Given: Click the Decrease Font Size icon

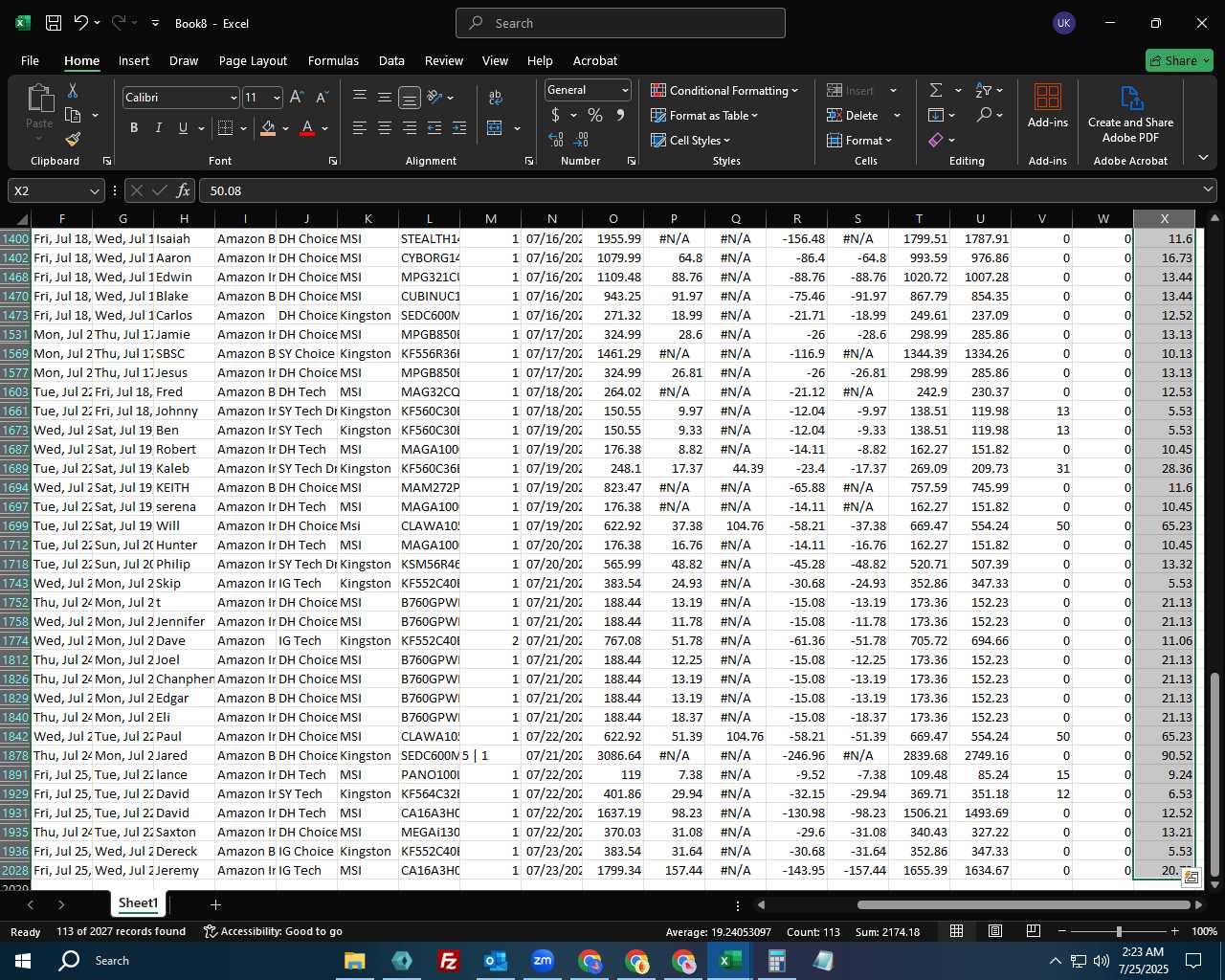Looking at the screenshot, I should point(322,97).
